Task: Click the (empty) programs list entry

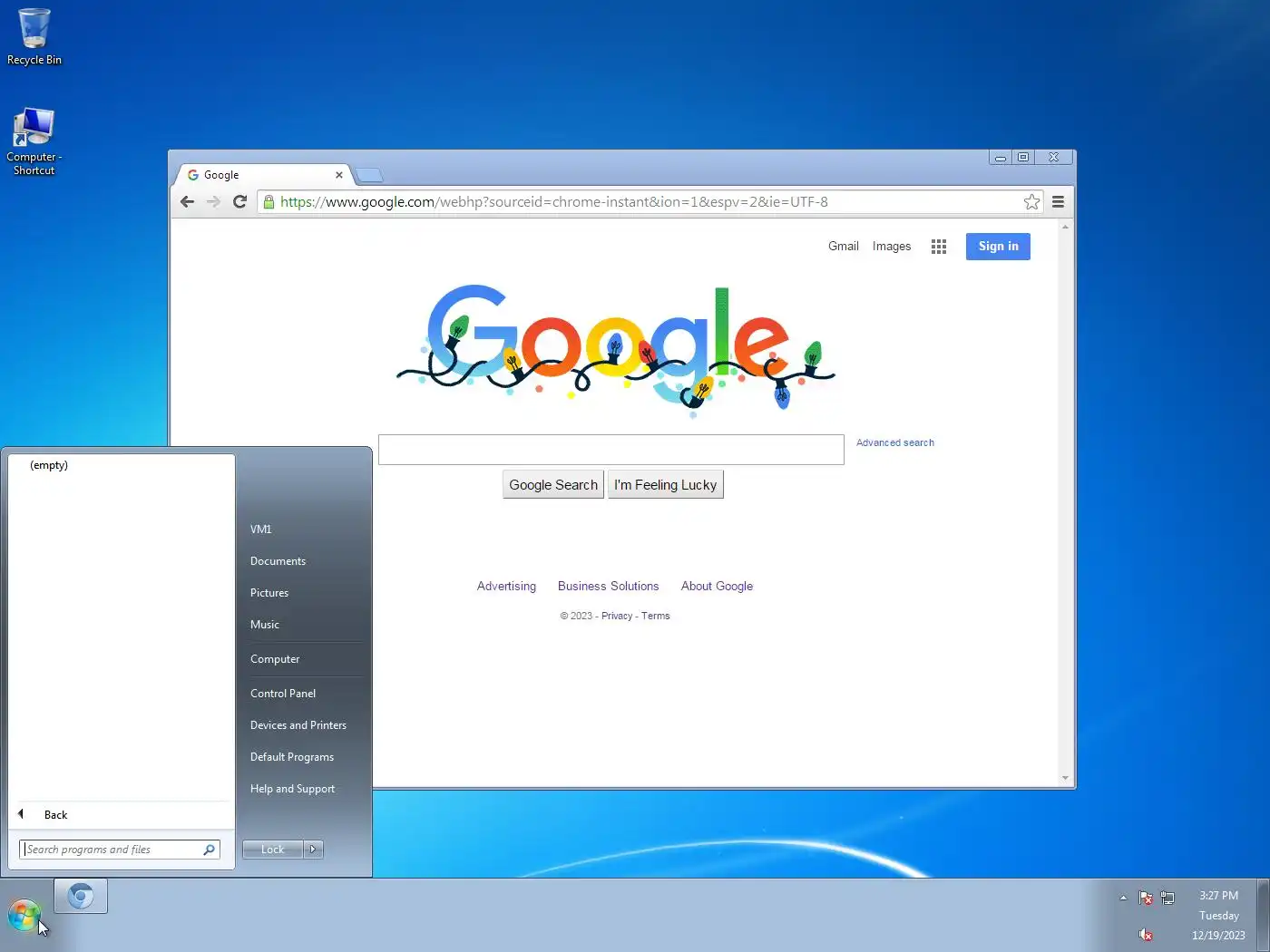Action: pos(49,465)
